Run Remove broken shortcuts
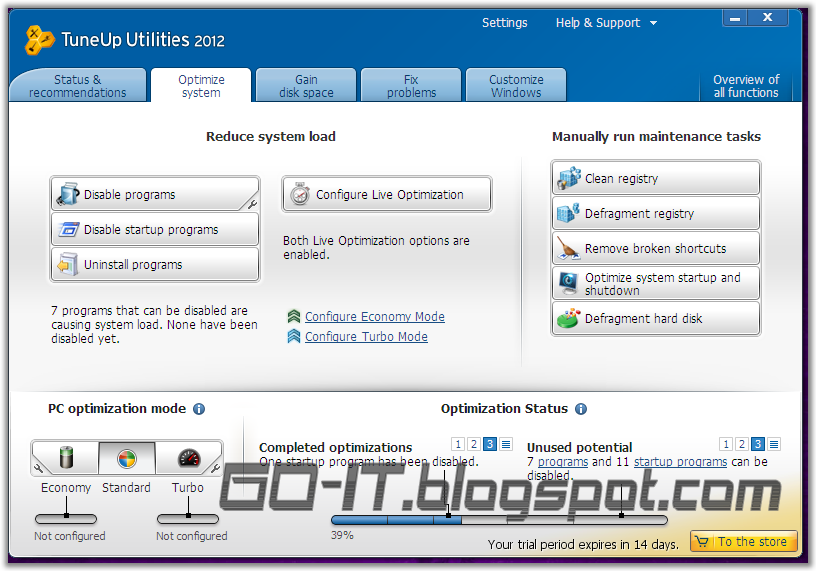This screenshot has width=816, height=571. coord(656,248)
